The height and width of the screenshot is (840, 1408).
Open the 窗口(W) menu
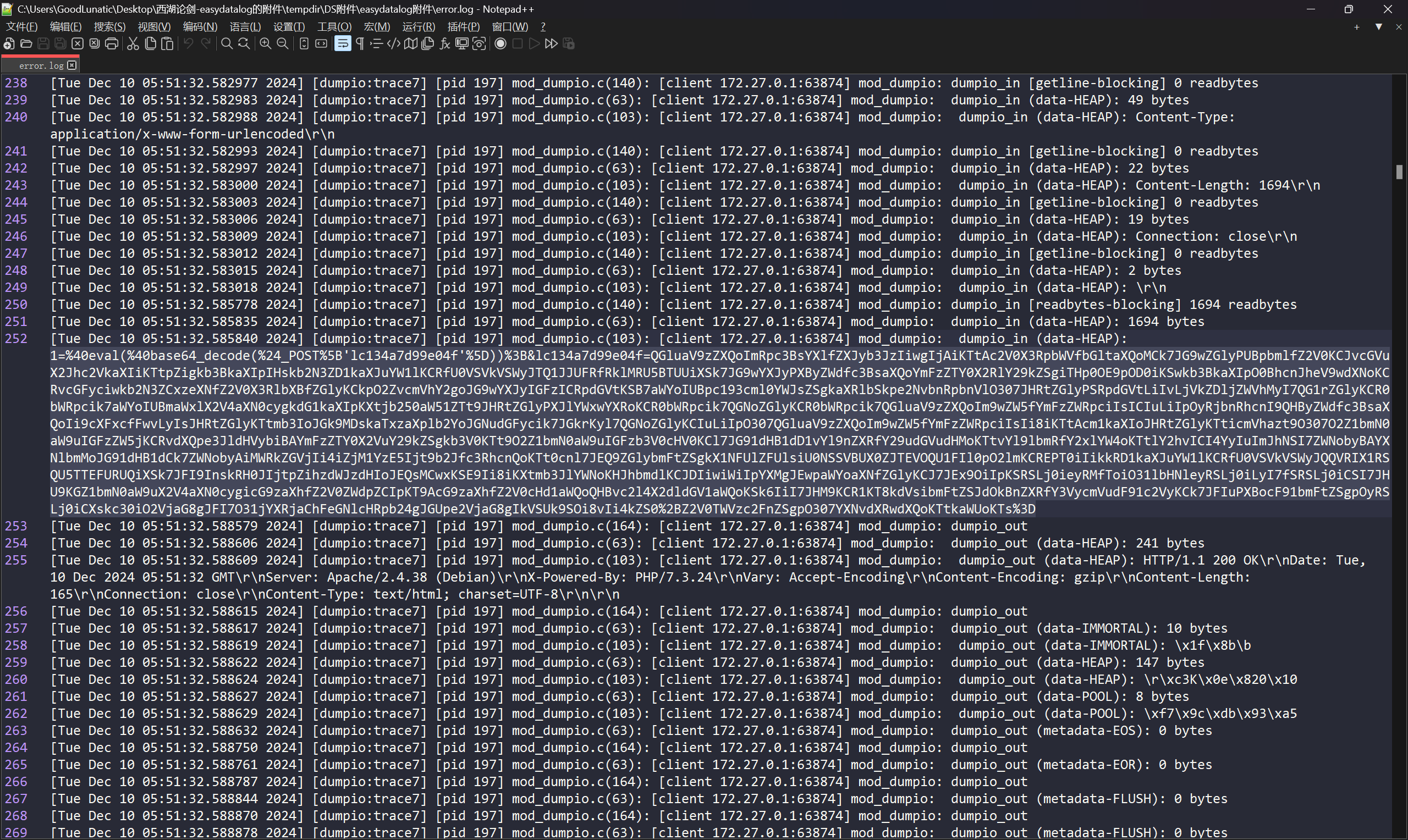point(509,26)
